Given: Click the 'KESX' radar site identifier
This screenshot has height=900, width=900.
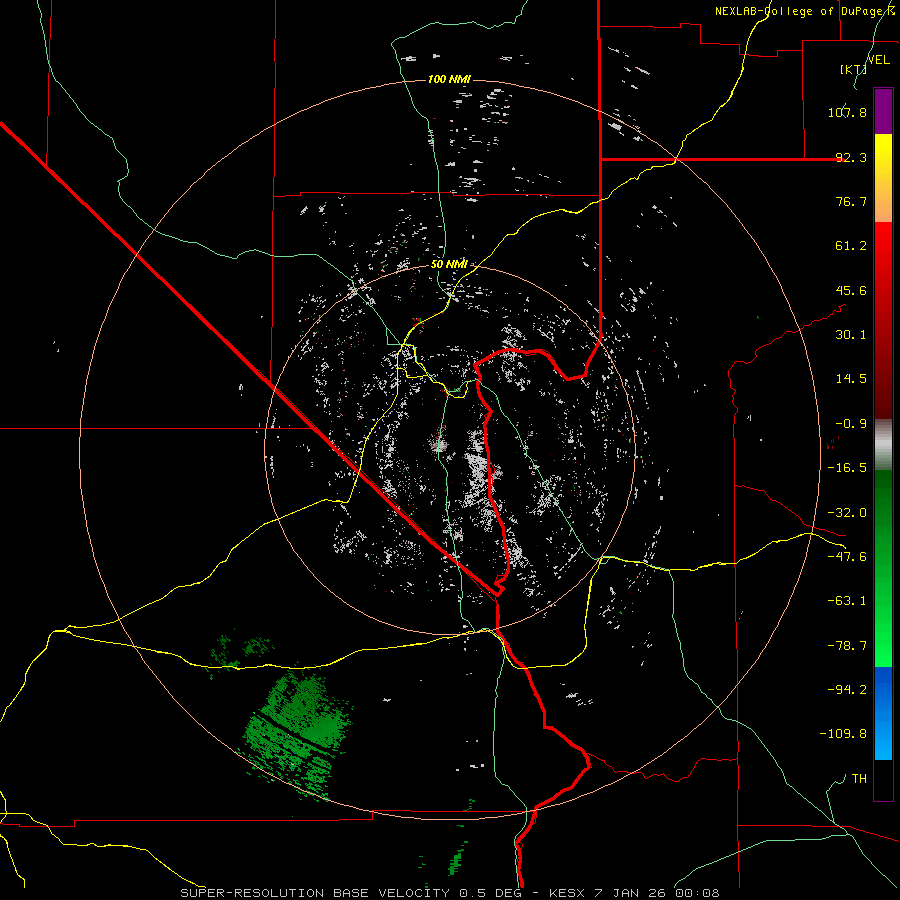Looking at the screenshot, I should click(x=567, y=893).
